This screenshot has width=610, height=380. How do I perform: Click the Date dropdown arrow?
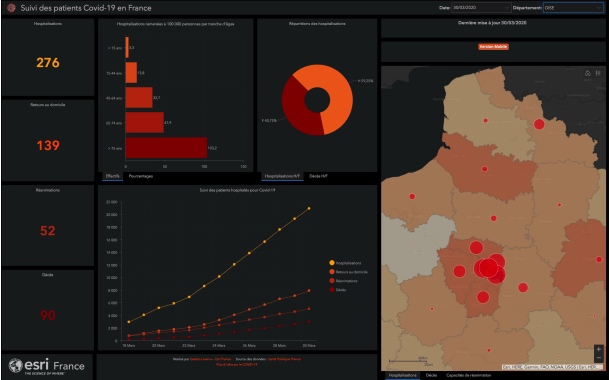[x=506, y=7]
